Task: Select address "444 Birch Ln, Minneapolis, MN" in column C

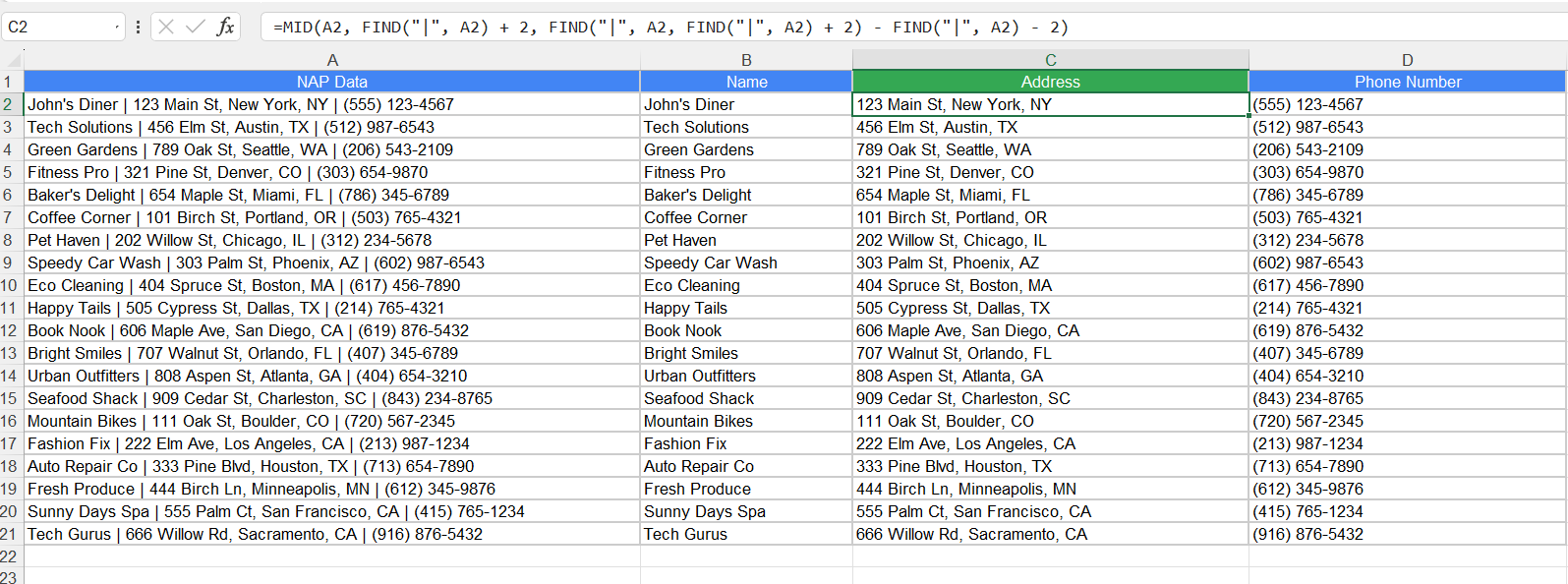Action: (x=1051, y=489)
